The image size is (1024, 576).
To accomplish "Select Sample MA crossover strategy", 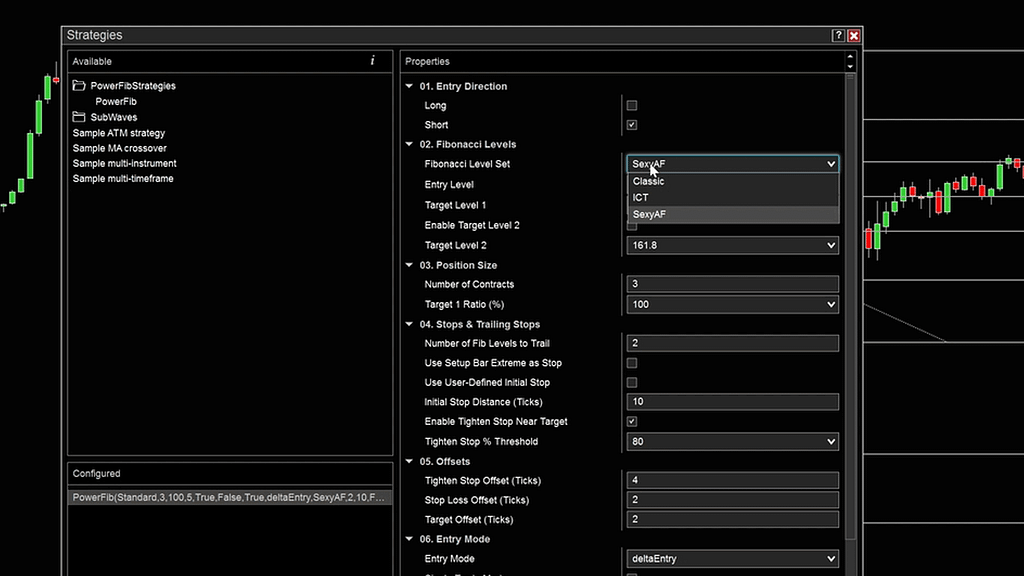I will [122, 148].
